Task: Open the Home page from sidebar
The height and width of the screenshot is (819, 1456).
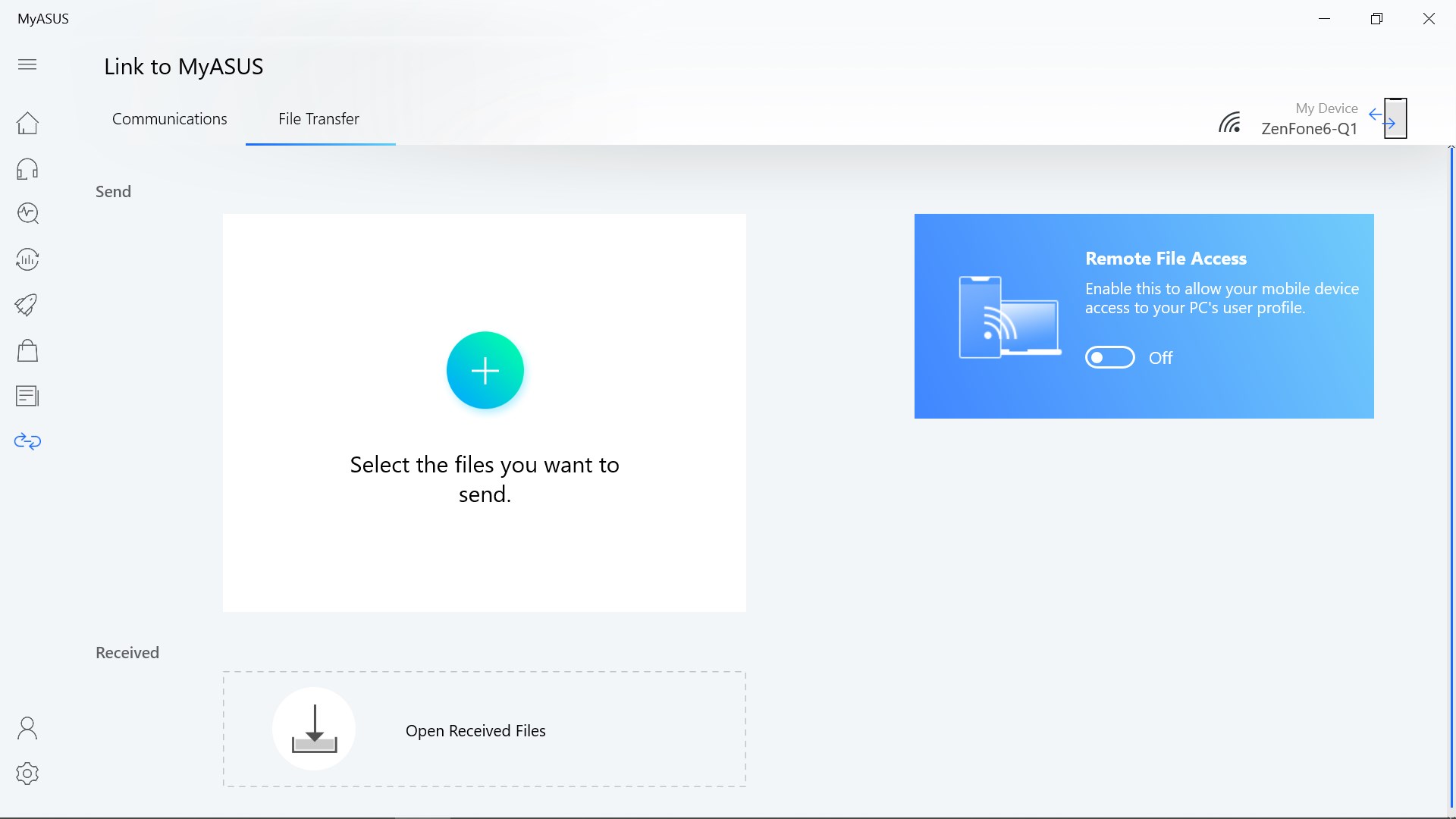Action: click(27, 123)
